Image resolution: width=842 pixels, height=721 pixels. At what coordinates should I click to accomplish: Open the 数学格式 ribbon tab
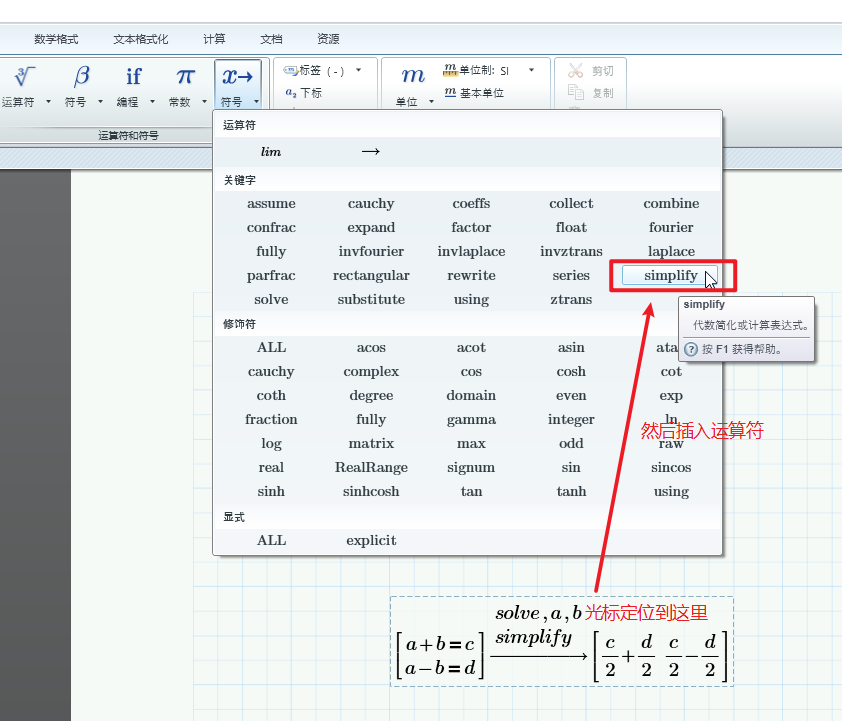pos(55,38)
